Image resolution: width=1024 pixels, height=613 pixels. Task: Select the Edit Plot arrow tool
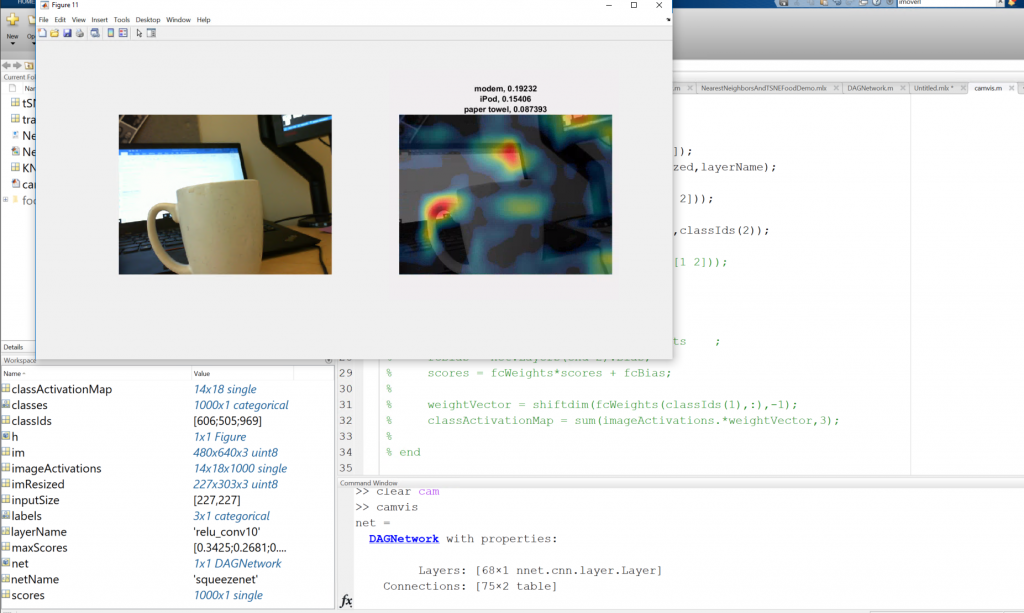139,33
